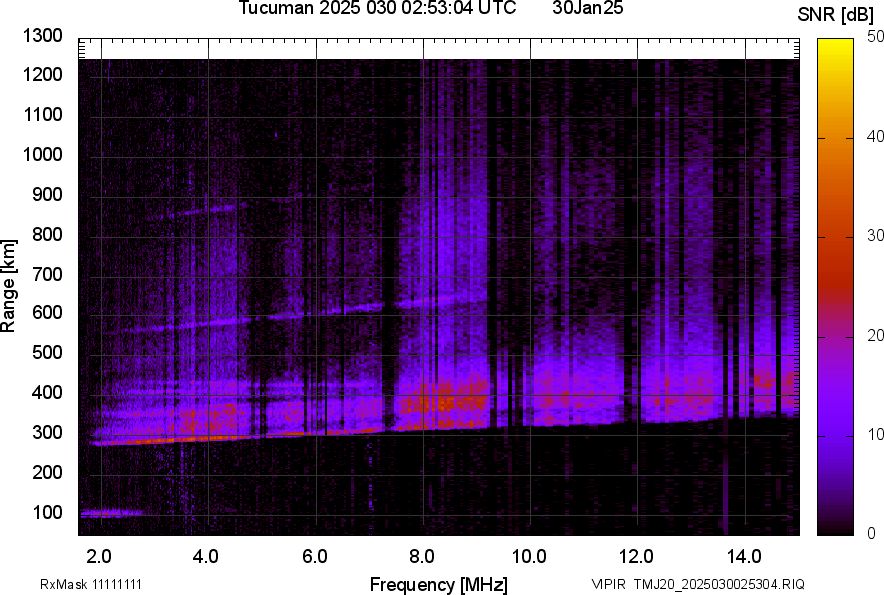The image size is (884, 595).
Task: Click the 2.0 frequency tick label
Action: [99, 556]
